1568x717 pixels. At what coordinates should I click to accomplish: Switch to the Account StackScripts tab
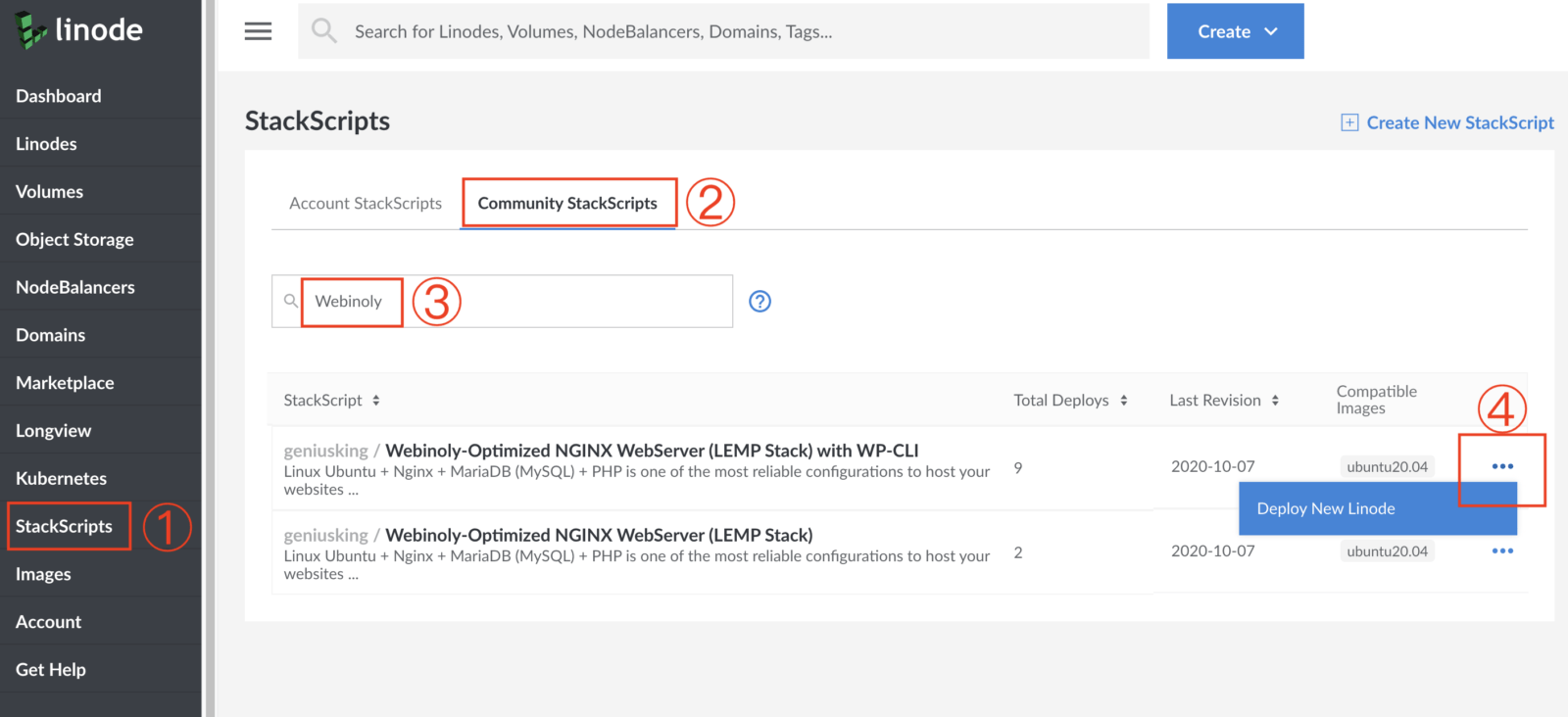(366, 203)
